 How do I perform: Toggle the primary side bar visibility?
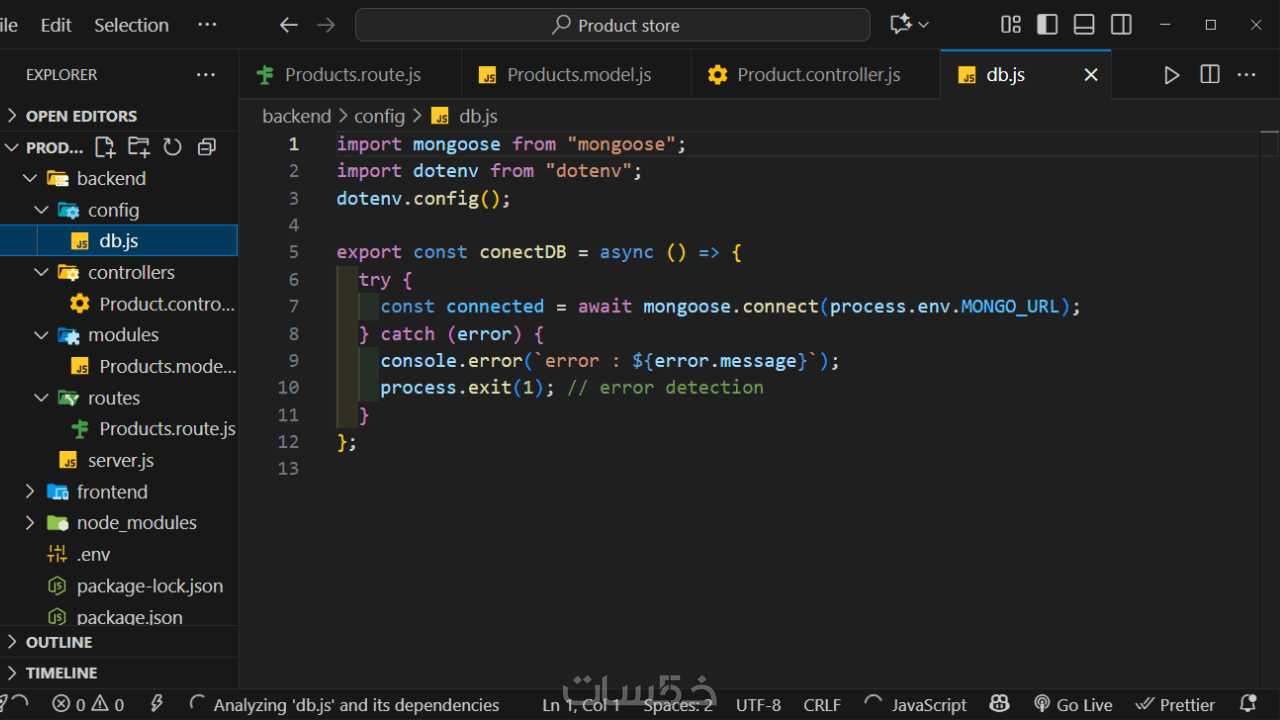coord(1047,25)
